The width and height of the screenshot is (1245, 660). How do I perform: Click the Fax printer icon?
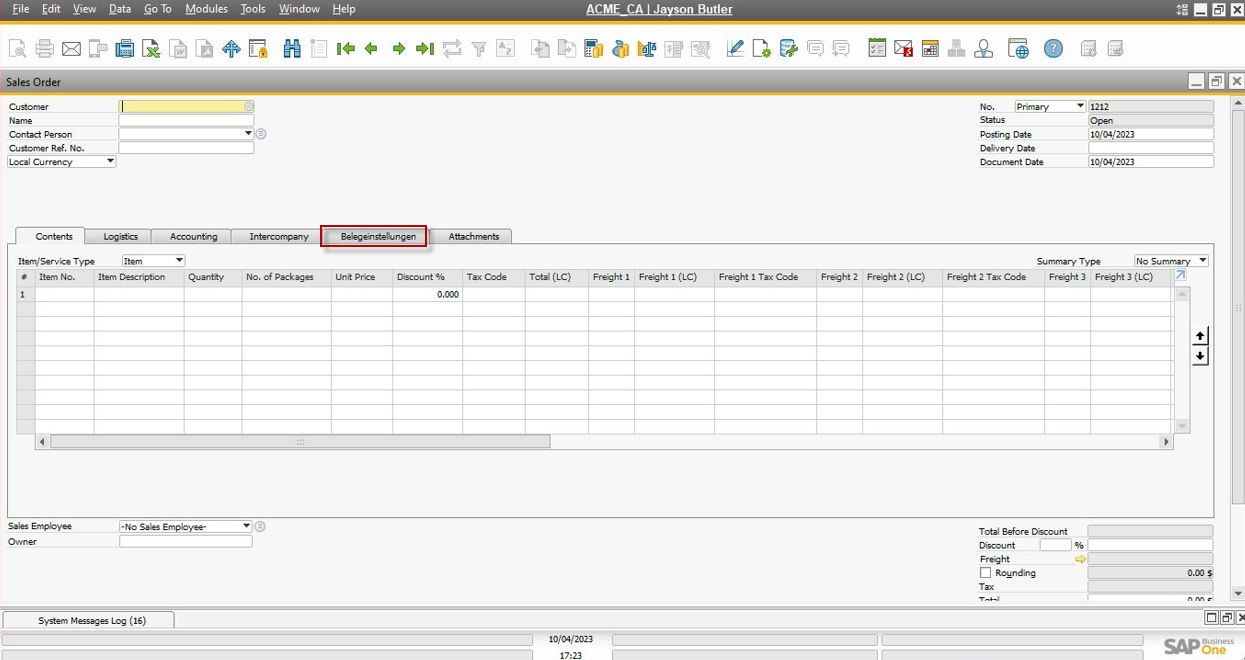pos(125,48)
